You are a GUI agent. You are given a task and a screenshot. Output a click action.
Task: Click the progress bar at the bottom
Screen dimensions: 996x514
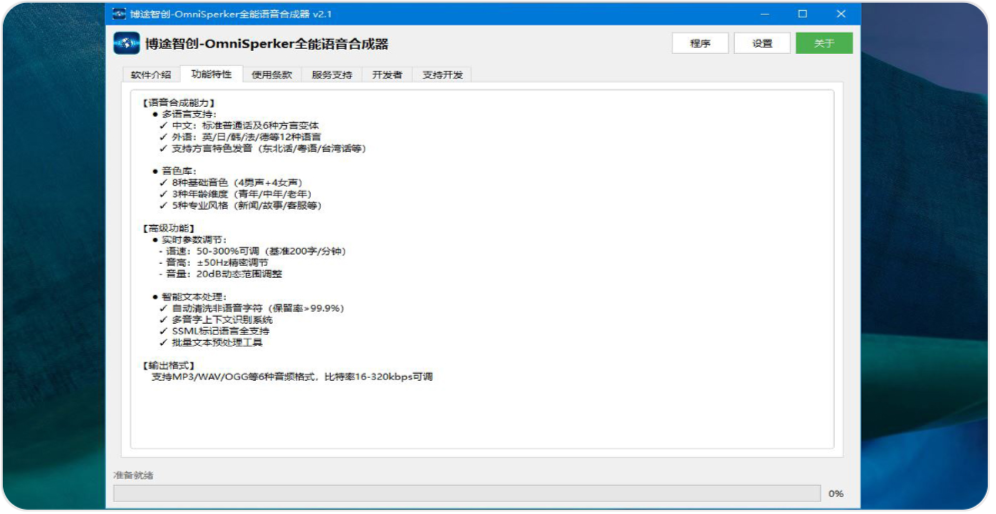pyautogui.click(x=467, y=494)
